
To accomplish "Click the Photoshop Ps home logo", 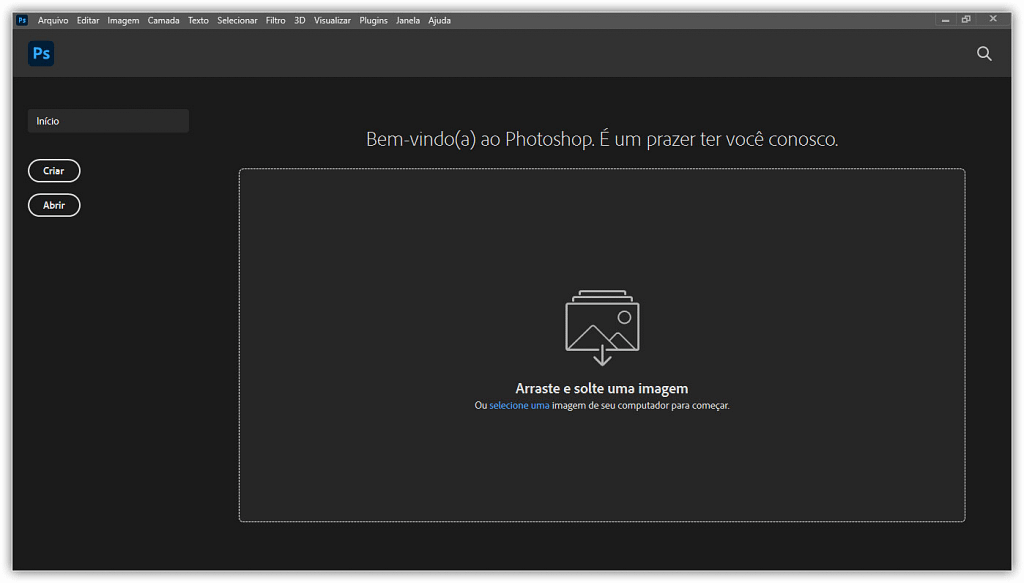I will pos(41,54).
